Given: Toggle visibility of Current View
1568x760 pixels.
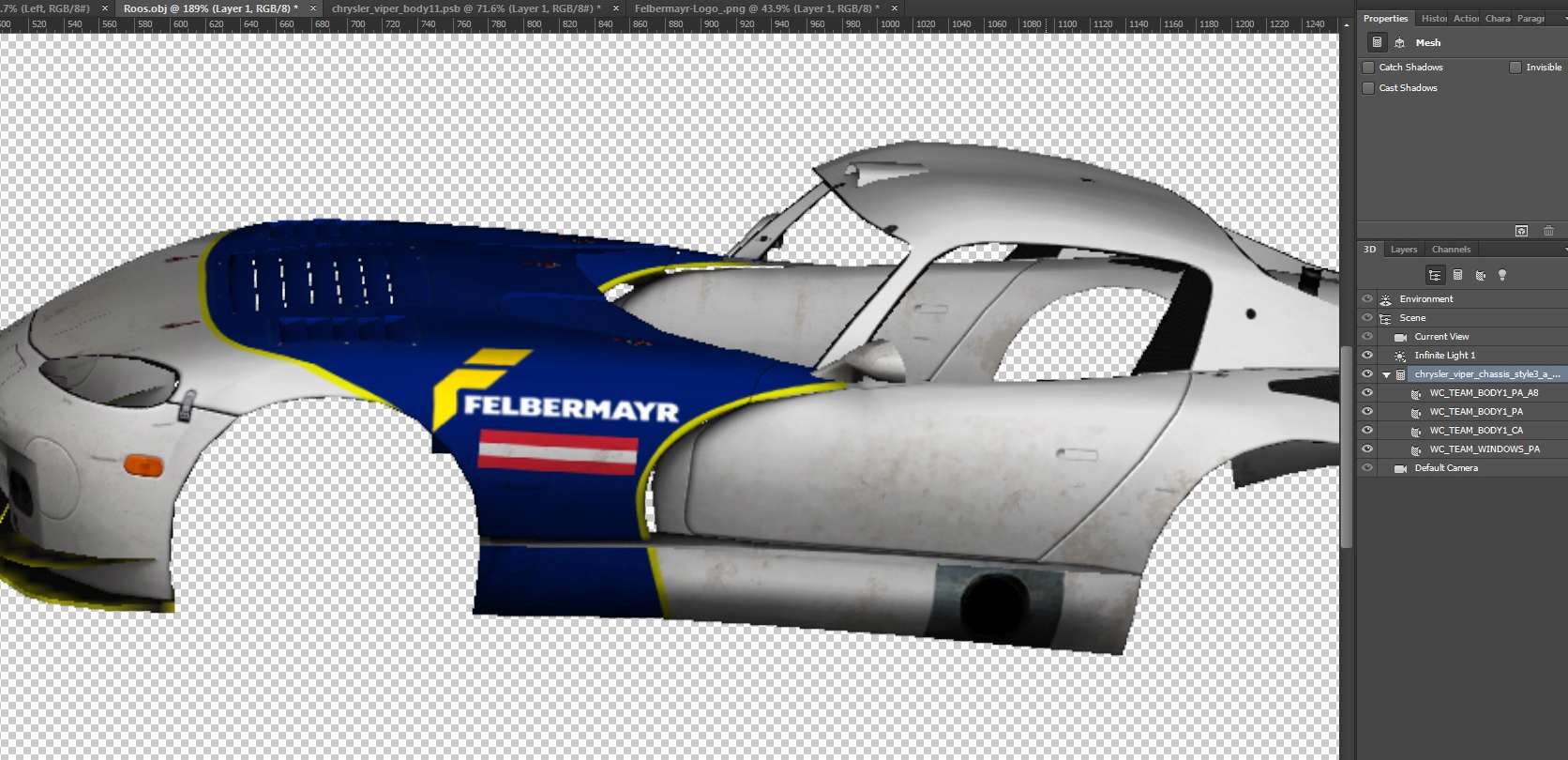Looking at the screenshot, I should (1367, 336).
